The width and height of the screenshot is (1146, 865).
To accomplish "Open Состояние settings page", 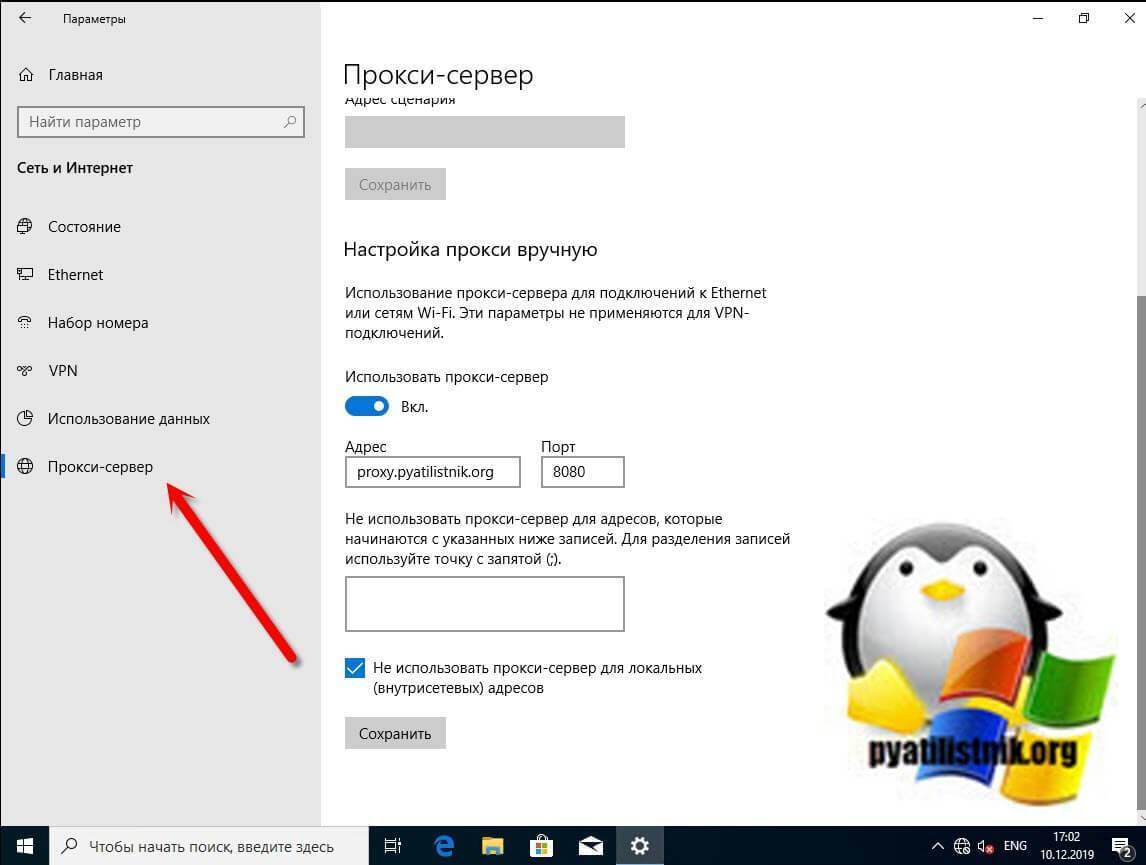I will point(84,226).
